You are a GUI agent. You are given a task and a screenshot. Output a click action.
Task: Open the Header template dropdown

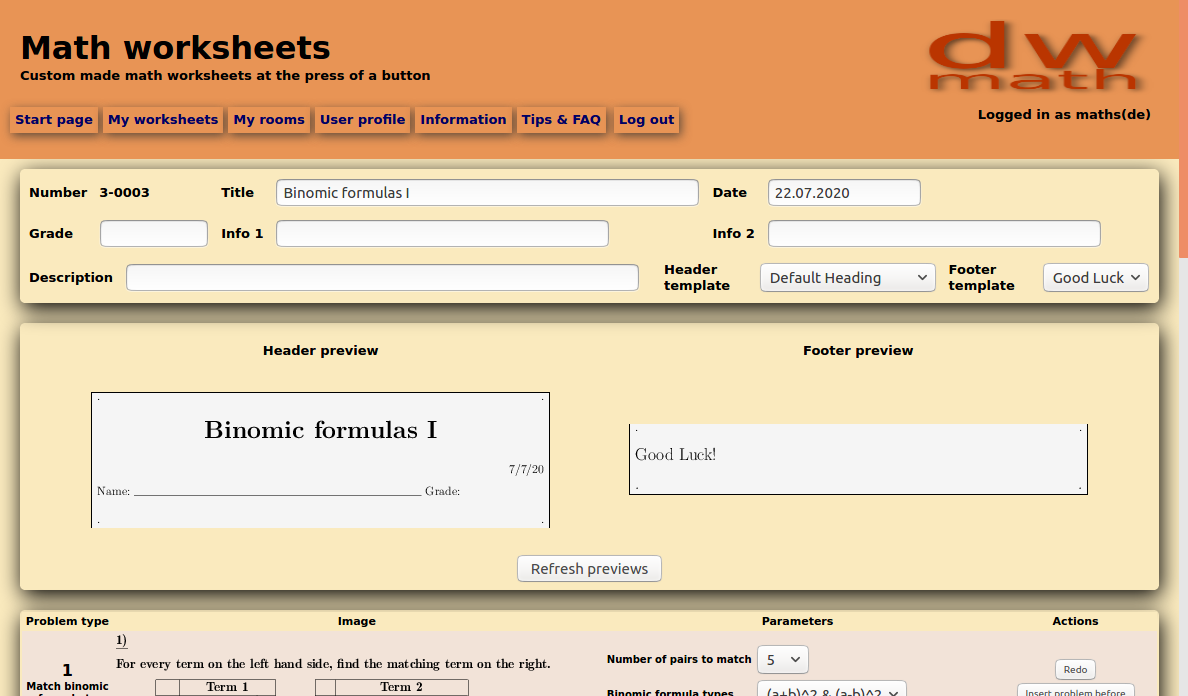tap(847, 277)
